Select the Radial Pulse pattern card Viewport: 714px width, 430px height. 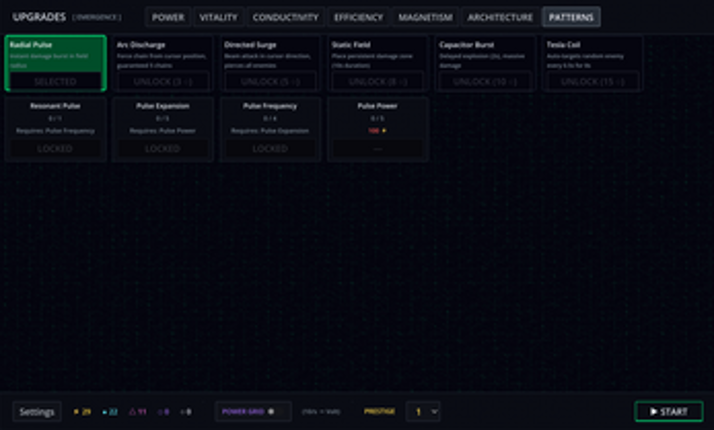coord(55,63)
